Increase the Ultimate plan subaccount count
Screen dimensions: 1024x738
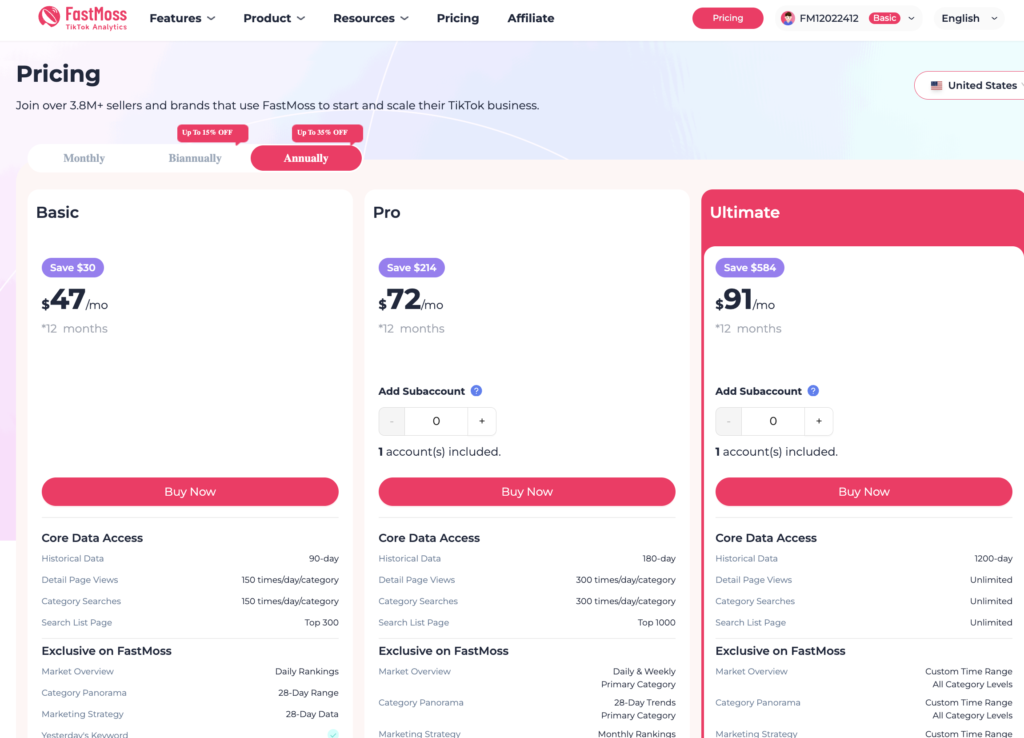tap(819, 421)
